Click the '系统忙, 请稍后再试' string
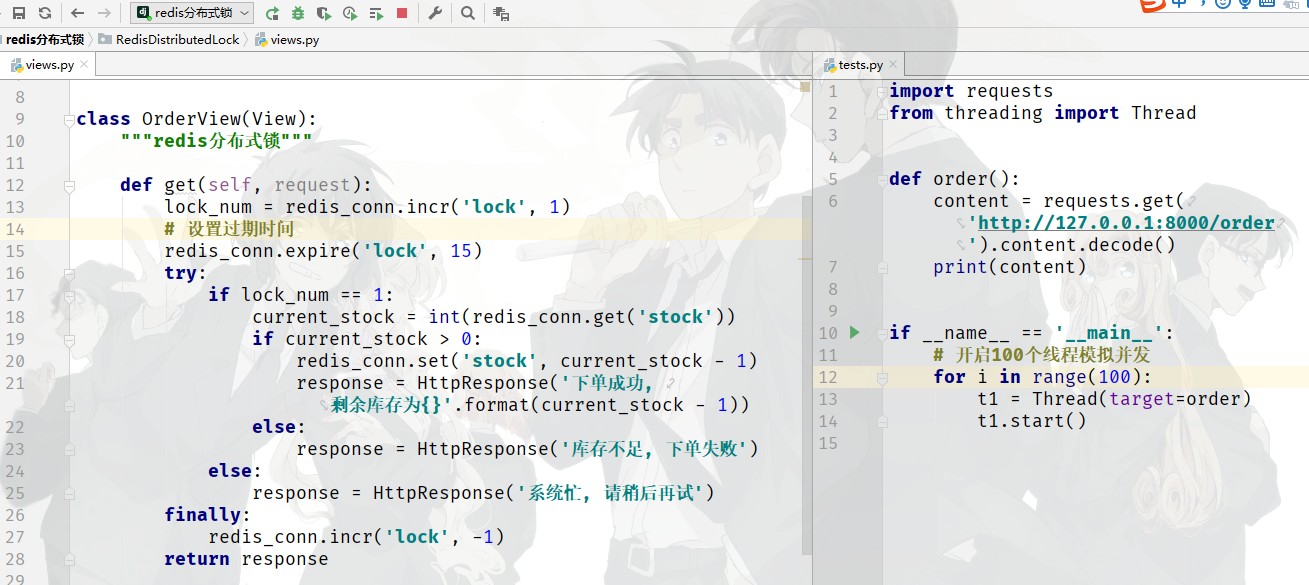The height and width of the screenshot is (585, 1309). point(611,493)
